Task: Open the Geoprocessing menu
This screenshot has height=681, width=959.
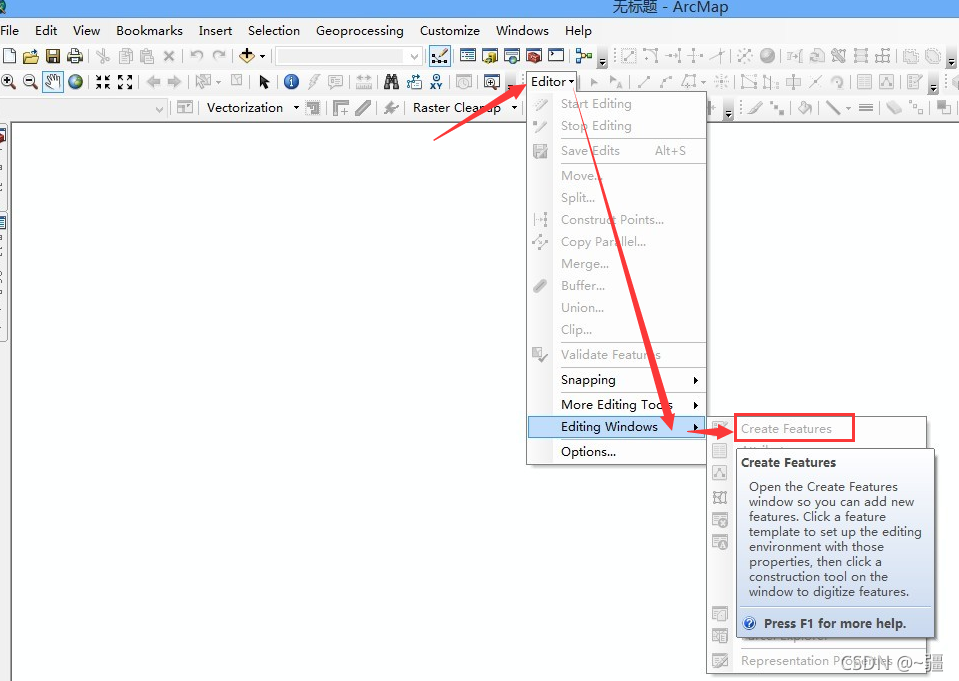Action: 360,31
